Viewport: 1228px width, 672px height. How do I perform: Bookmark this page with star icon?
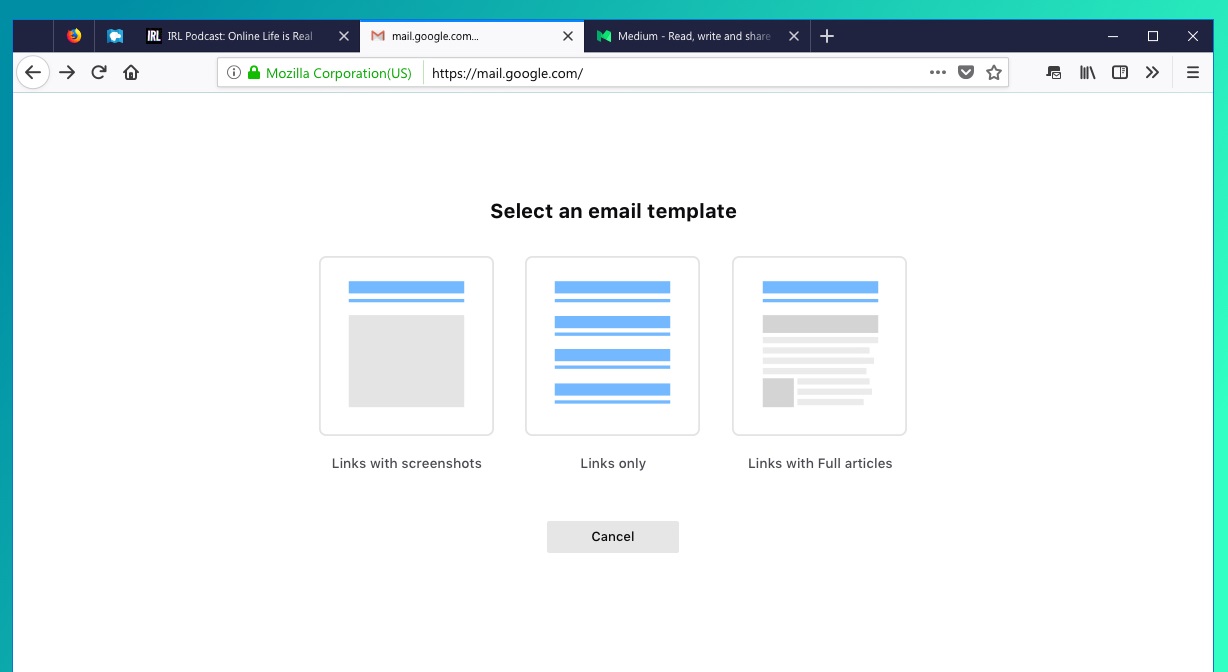click(x=994, y=73)
